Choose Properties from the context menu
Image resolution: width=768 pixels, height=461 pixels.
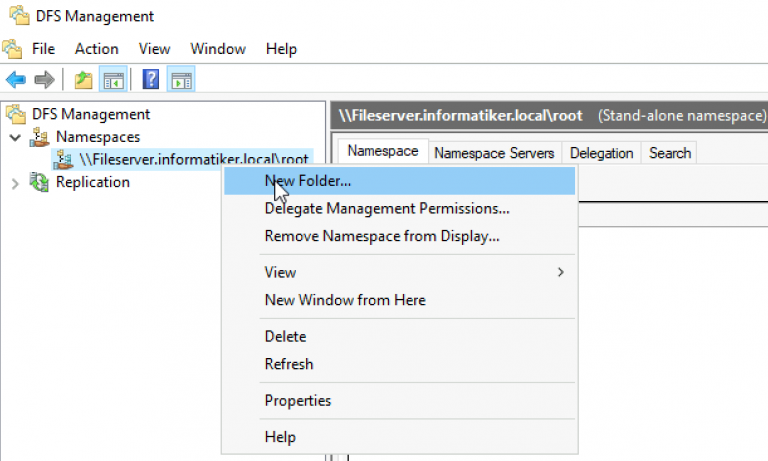click(297, 401)
